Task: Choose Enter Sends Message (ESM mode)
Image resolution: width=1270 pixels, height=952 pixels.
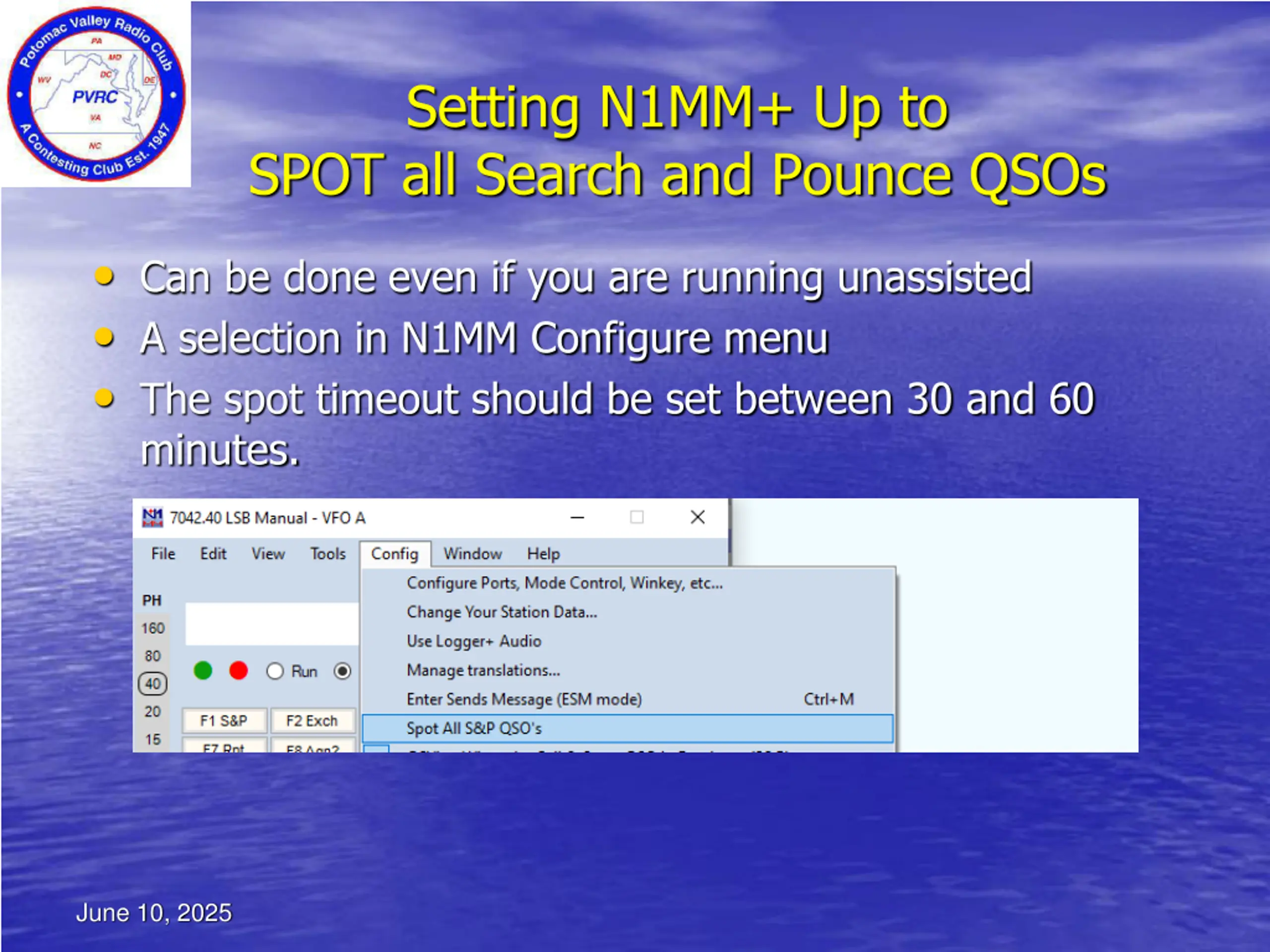Action: pos(628,700)
